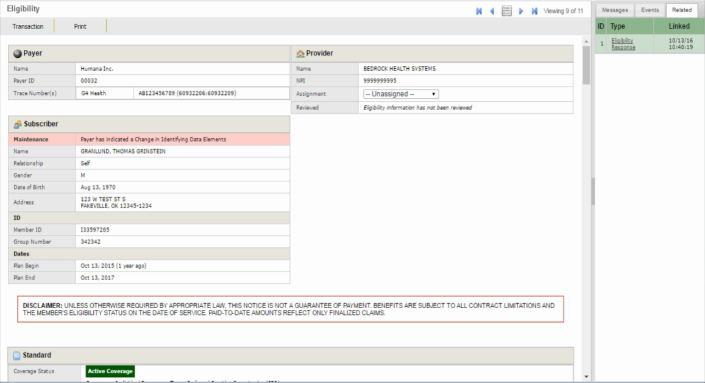
Task: Go to the next record arrow
Action: (521, 11)
